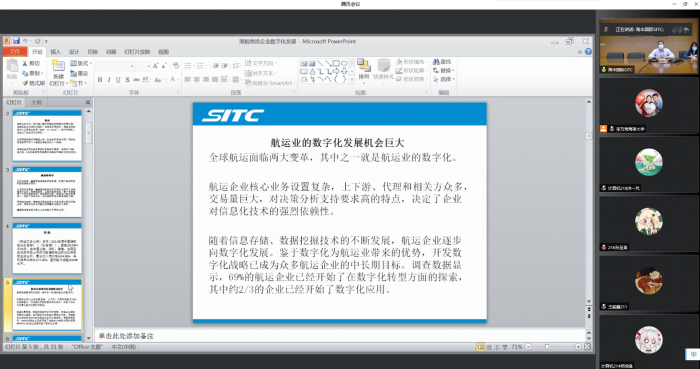
Task: Decrease font size with small A icon
Action: tap(164, 66)
